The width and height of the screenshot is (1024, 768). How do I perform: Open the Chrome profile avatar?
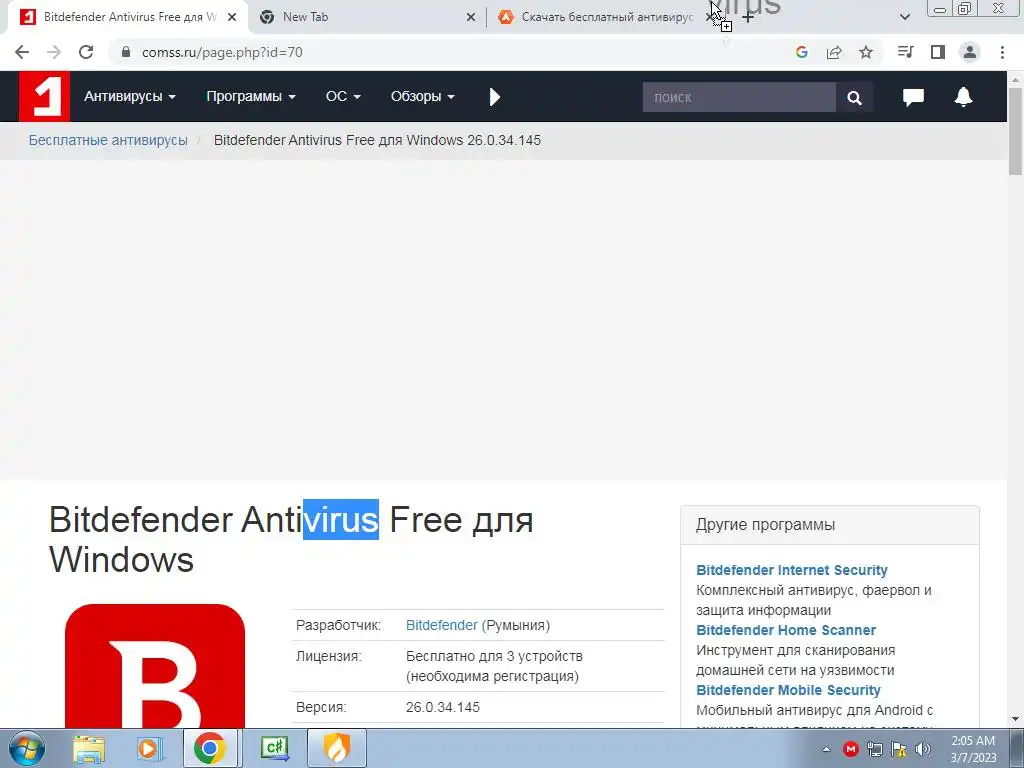pos(970,52)
